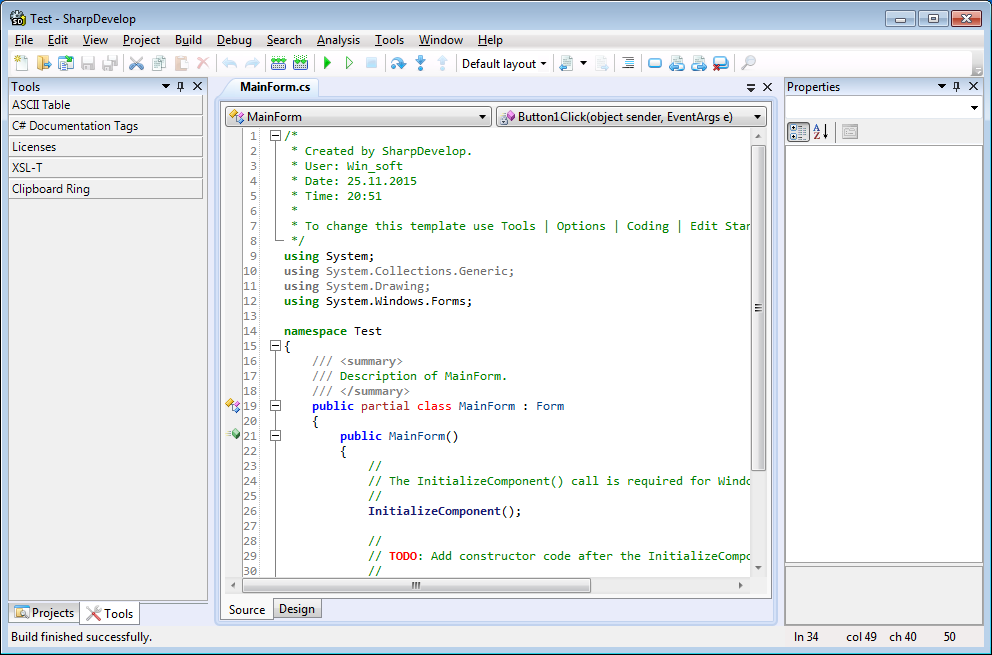992x655 pixels.
Task: Click the Toggle Bookmark toolbar icon
Action: tap(655, 63)
